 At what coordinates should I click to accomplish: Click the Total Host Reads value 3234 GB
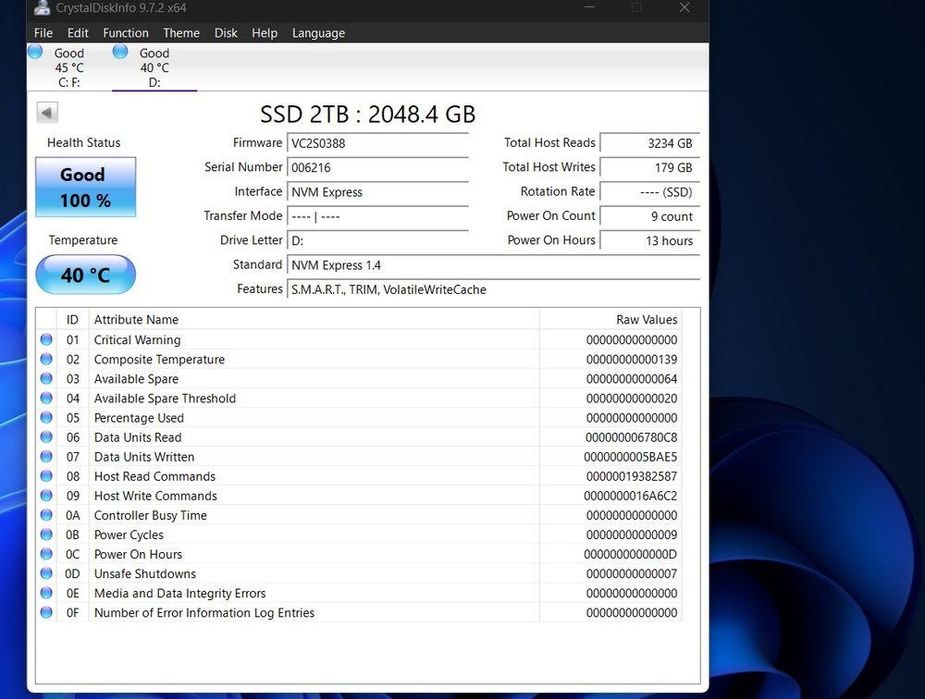(650, 143)
